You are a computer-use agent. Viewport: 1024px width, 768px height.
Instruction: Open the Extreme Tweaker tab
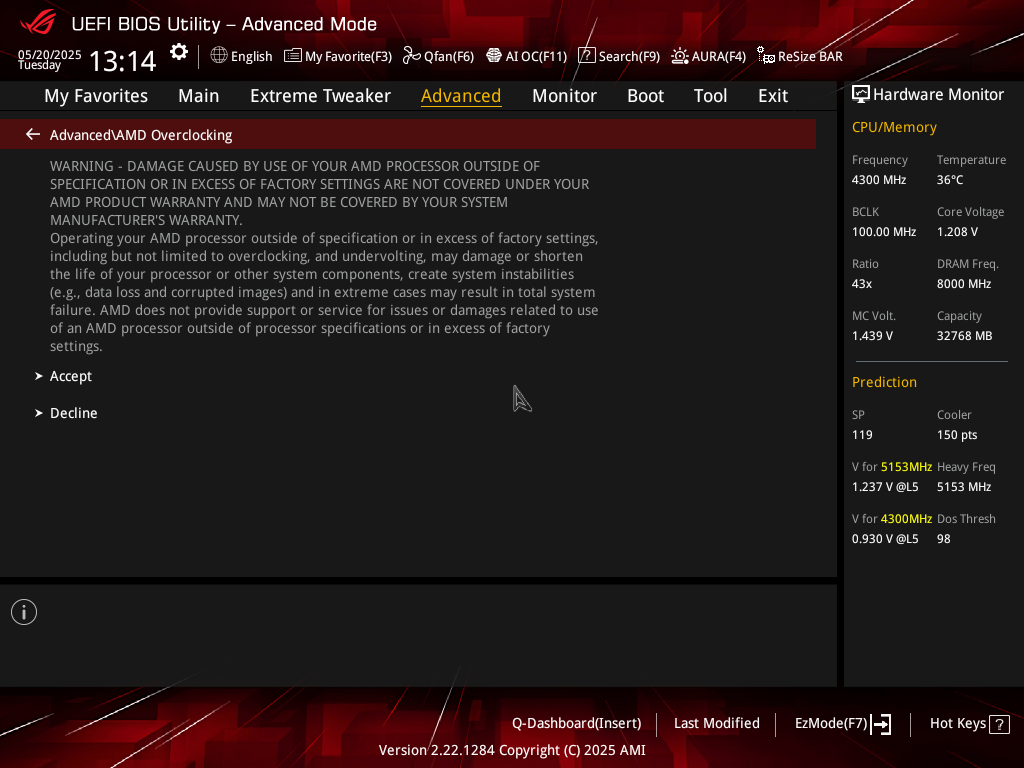coord(320,96)
